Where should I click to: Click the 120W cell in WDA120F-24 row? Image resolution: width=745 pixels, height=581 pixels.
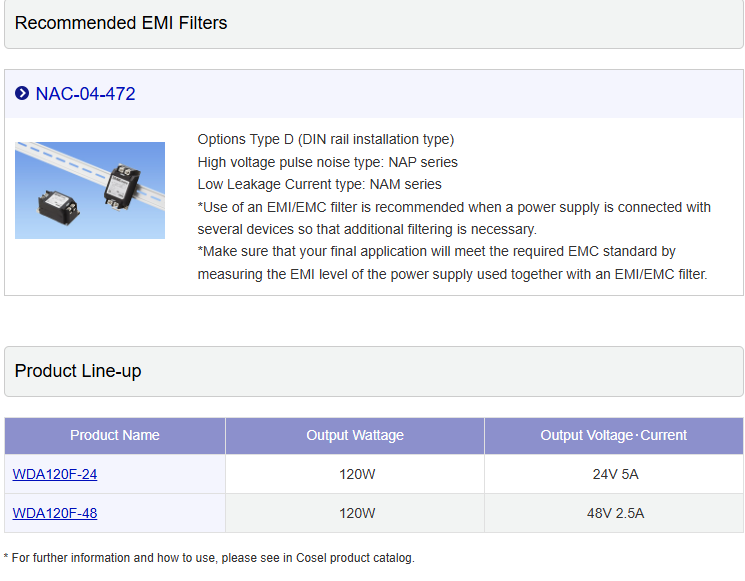(355, 474)
